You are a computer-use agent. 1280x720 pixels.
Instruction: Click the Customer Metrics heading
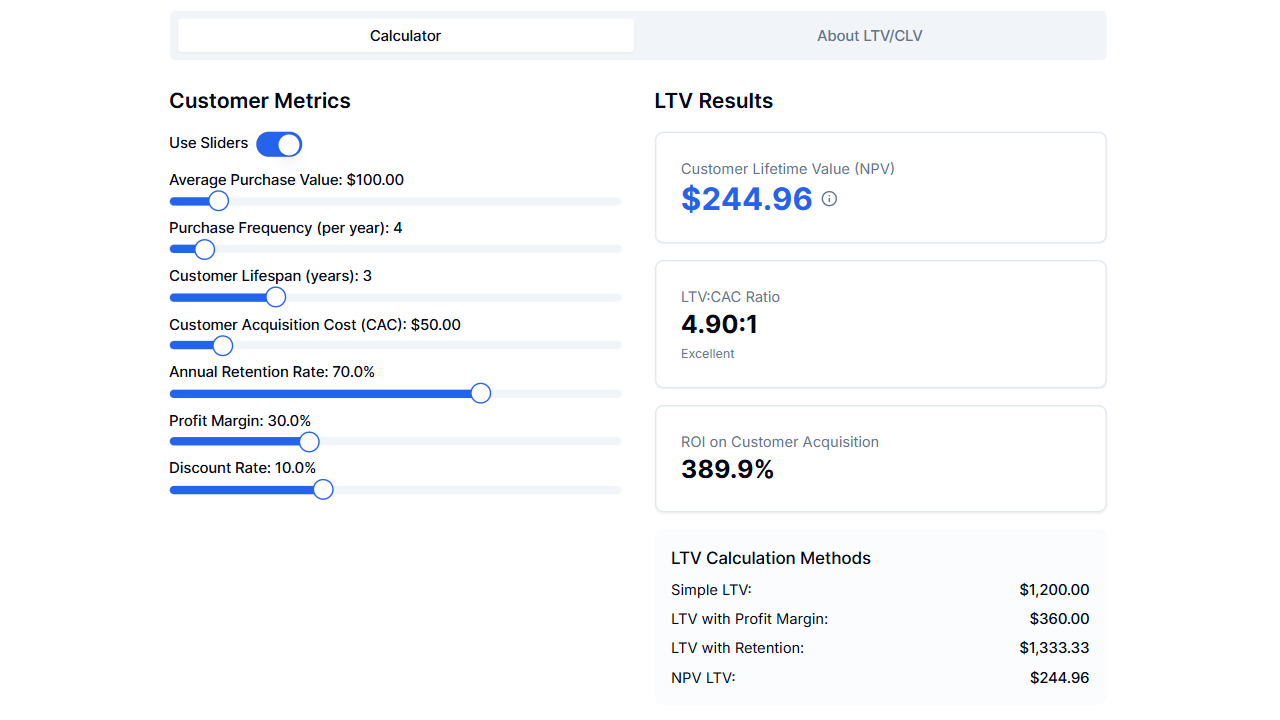[x=260, y=101]
